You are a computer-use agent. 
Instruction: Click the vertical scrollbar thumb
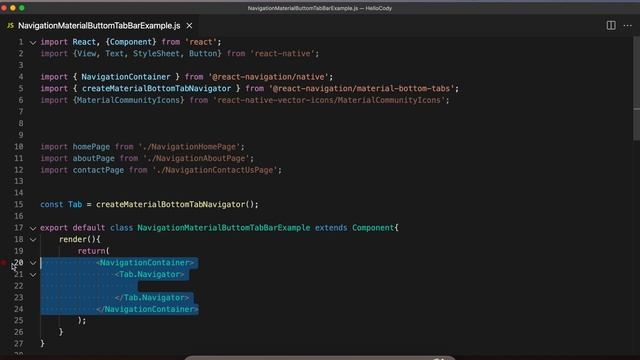pyautogui.click(x=636, y=88)
